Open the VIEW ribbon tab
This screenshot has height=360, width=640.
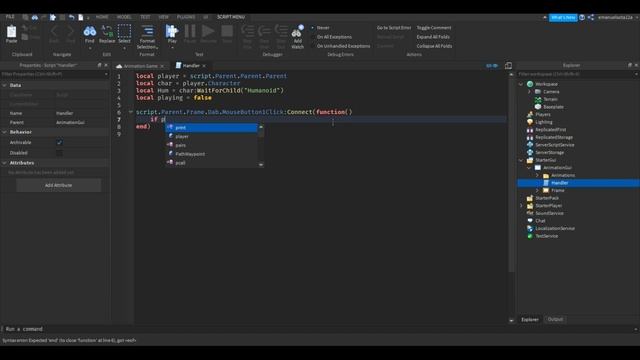(163, 17)
